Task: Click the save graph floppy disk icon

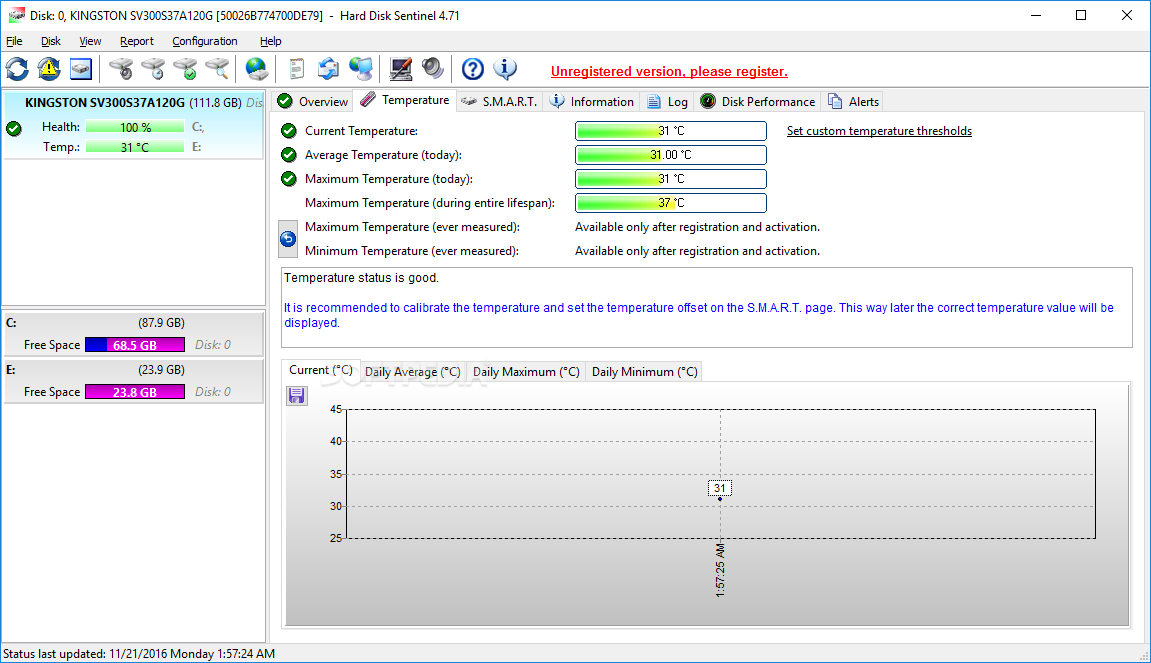Action: click(x=297, y=396)
